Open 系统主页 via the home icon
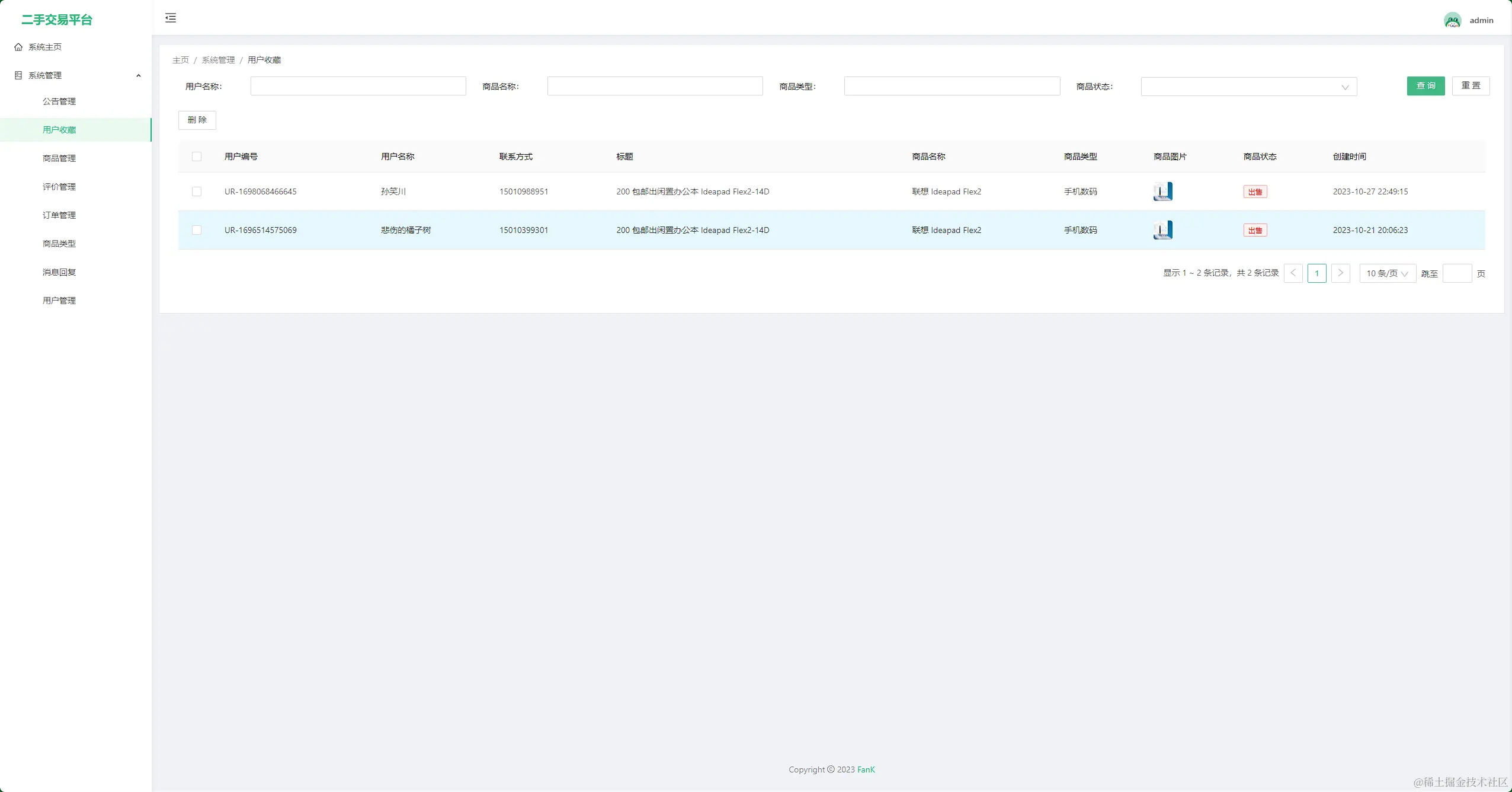Screen dimensions: 1512x792 pyautogui.click(x=18, y=47)
